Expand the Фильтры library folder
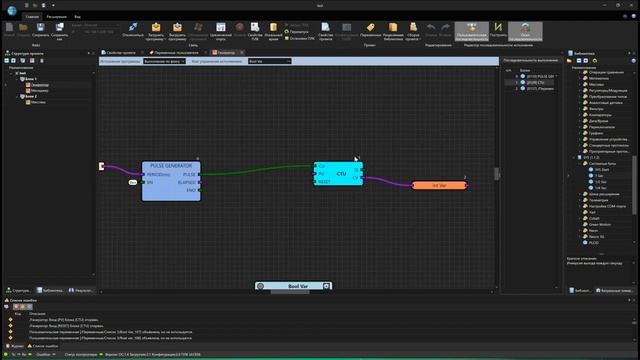This screenshot has height=360, width=640. click(x=579, y=109)
